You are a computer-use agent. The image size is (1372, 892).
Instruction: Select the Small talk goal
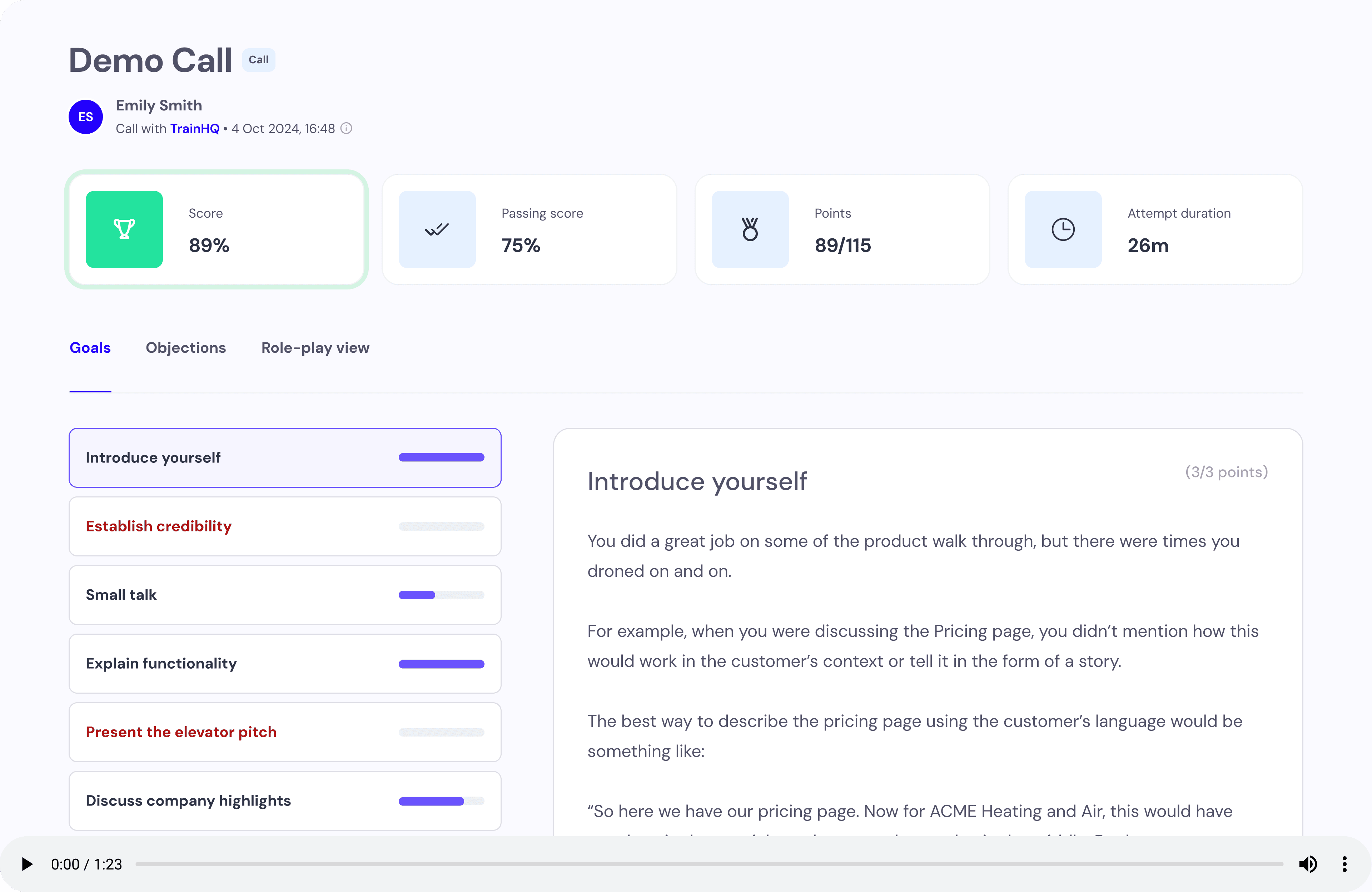(285, 594)
